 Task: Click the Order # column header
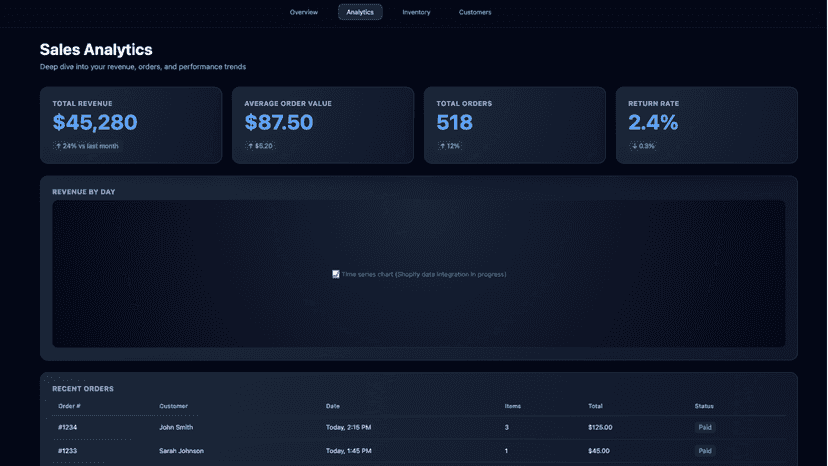(69, 406)
